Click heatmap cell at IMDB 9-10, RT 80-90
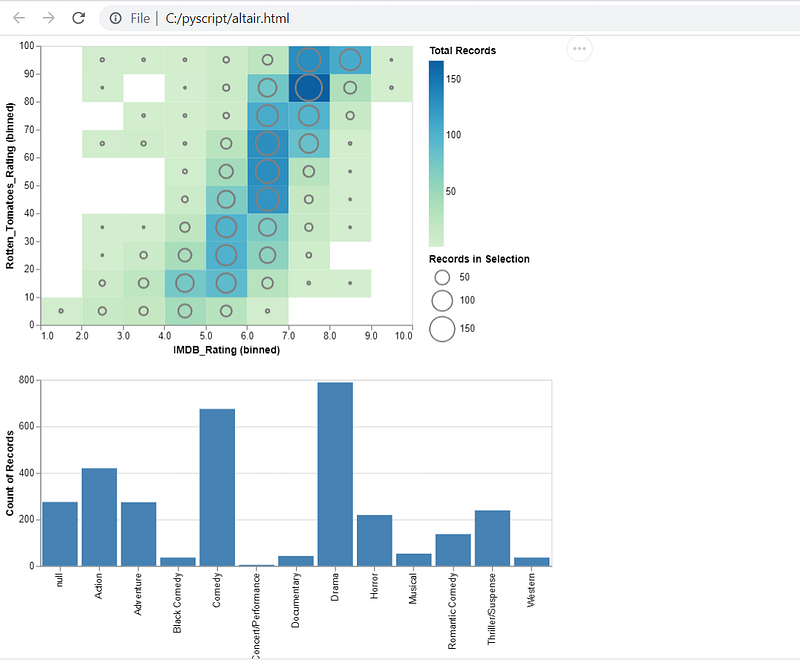The image size is (800, 660). coord(391,88)
